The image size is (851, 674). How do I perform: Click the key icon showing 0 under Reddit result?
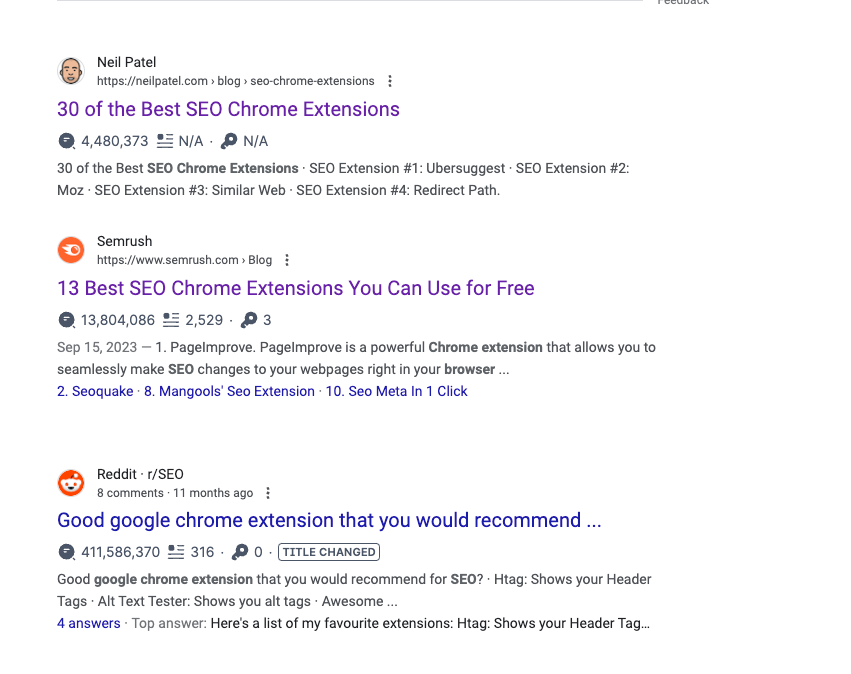pyautogui.click(x=238, y=551)
